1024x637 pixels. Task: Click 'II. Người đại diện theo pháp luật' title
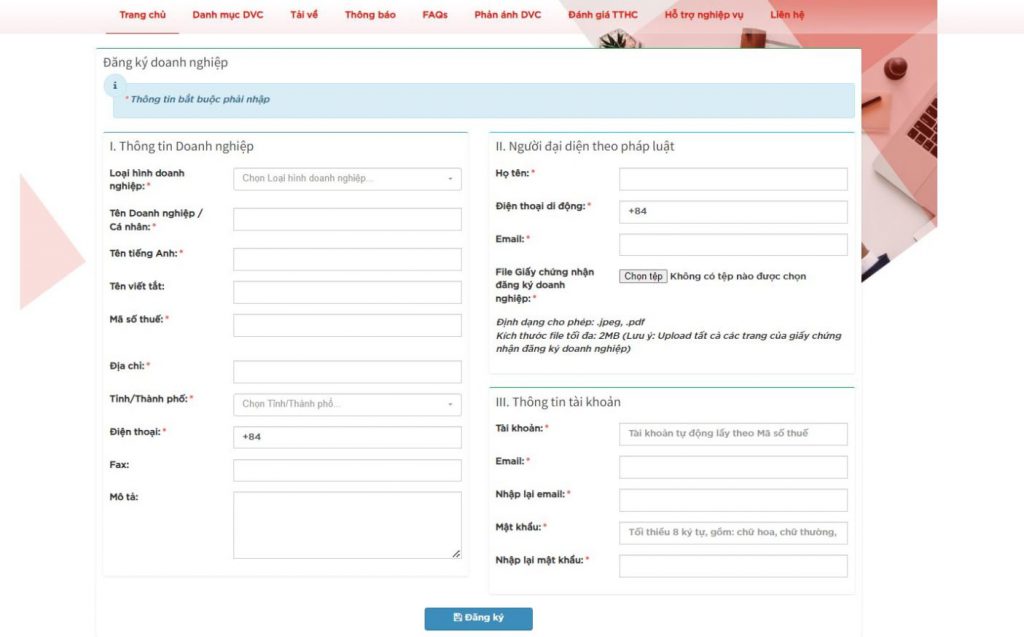pos(584,146)
